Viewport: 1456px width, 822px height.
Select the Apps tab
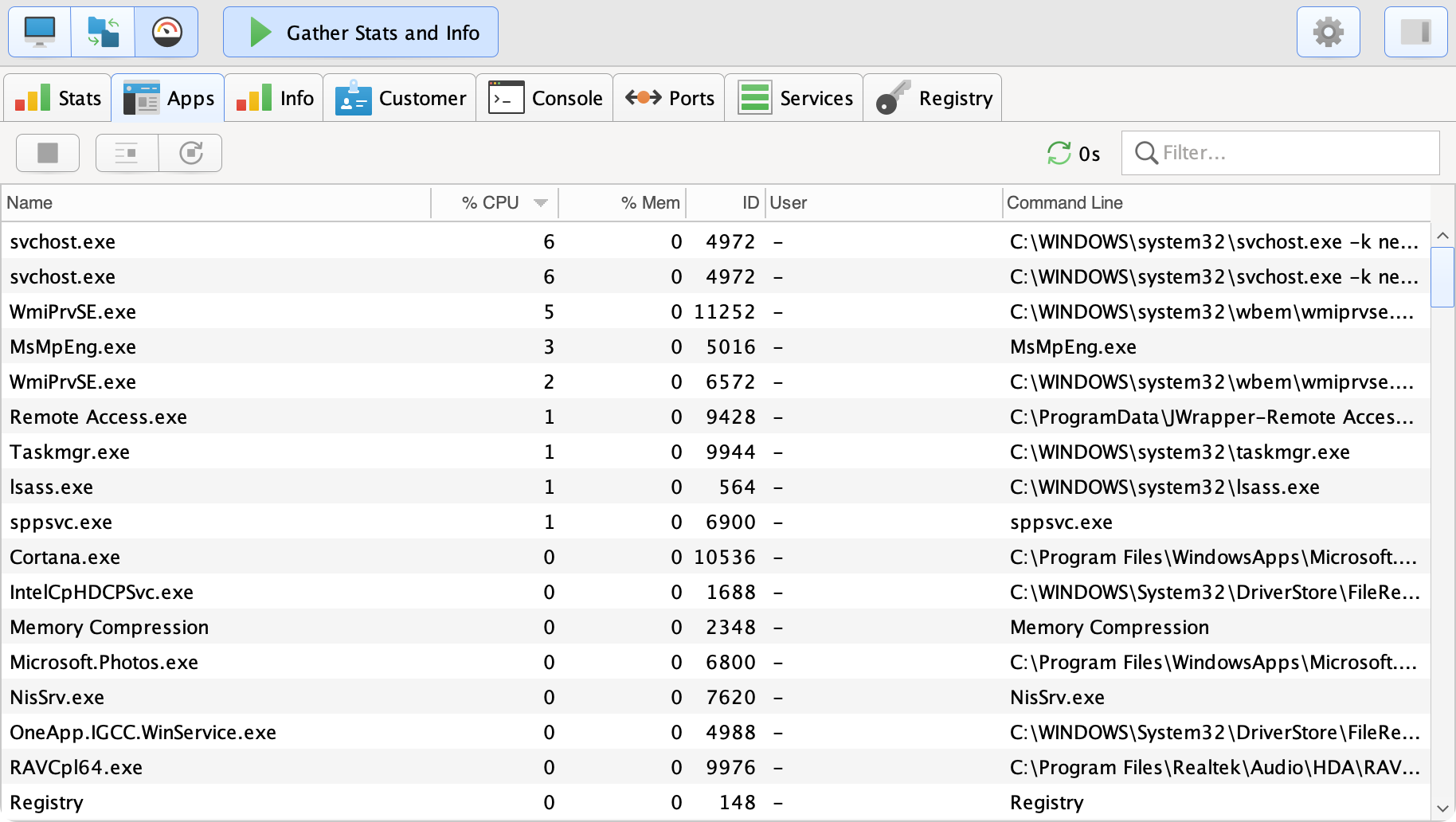pos(168,98)
